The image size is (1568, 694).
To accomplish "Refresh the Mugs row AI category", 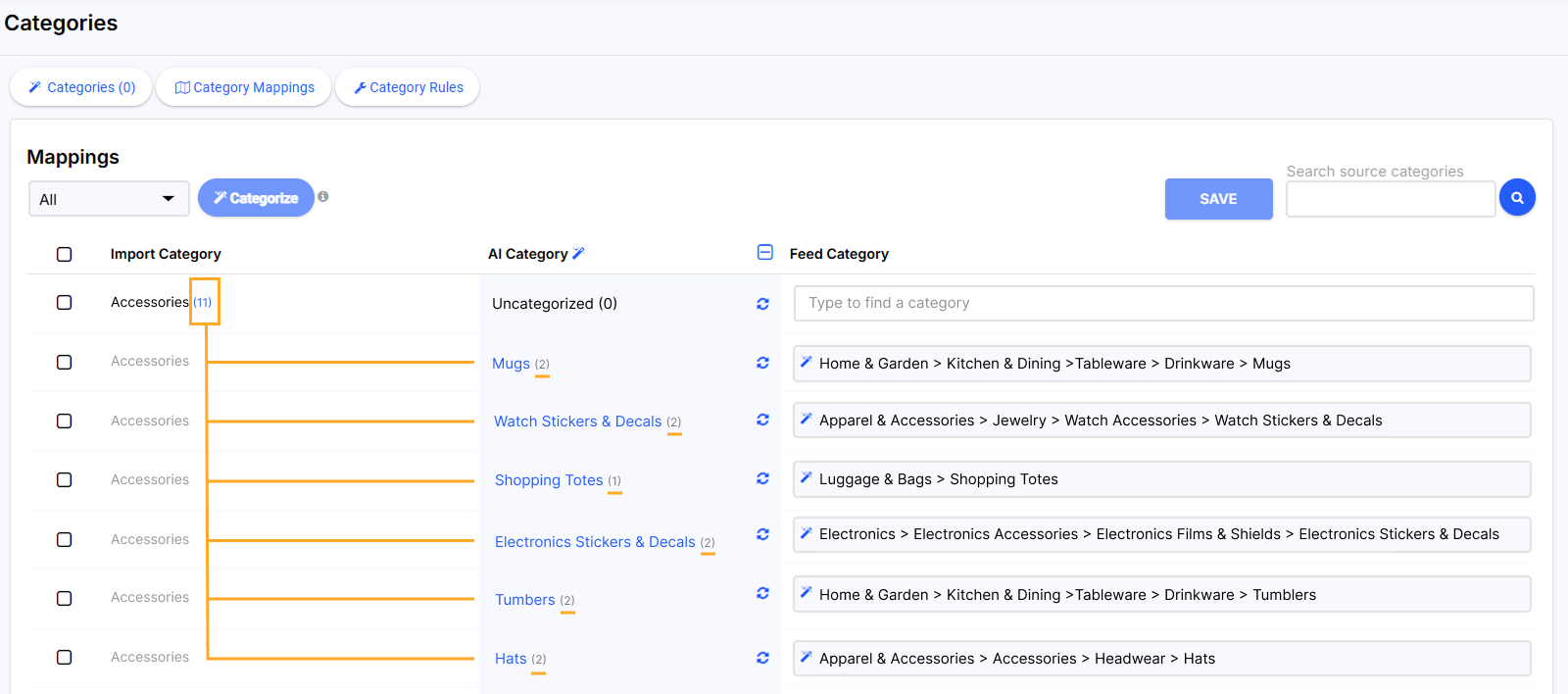I will (x=762, y=363).
